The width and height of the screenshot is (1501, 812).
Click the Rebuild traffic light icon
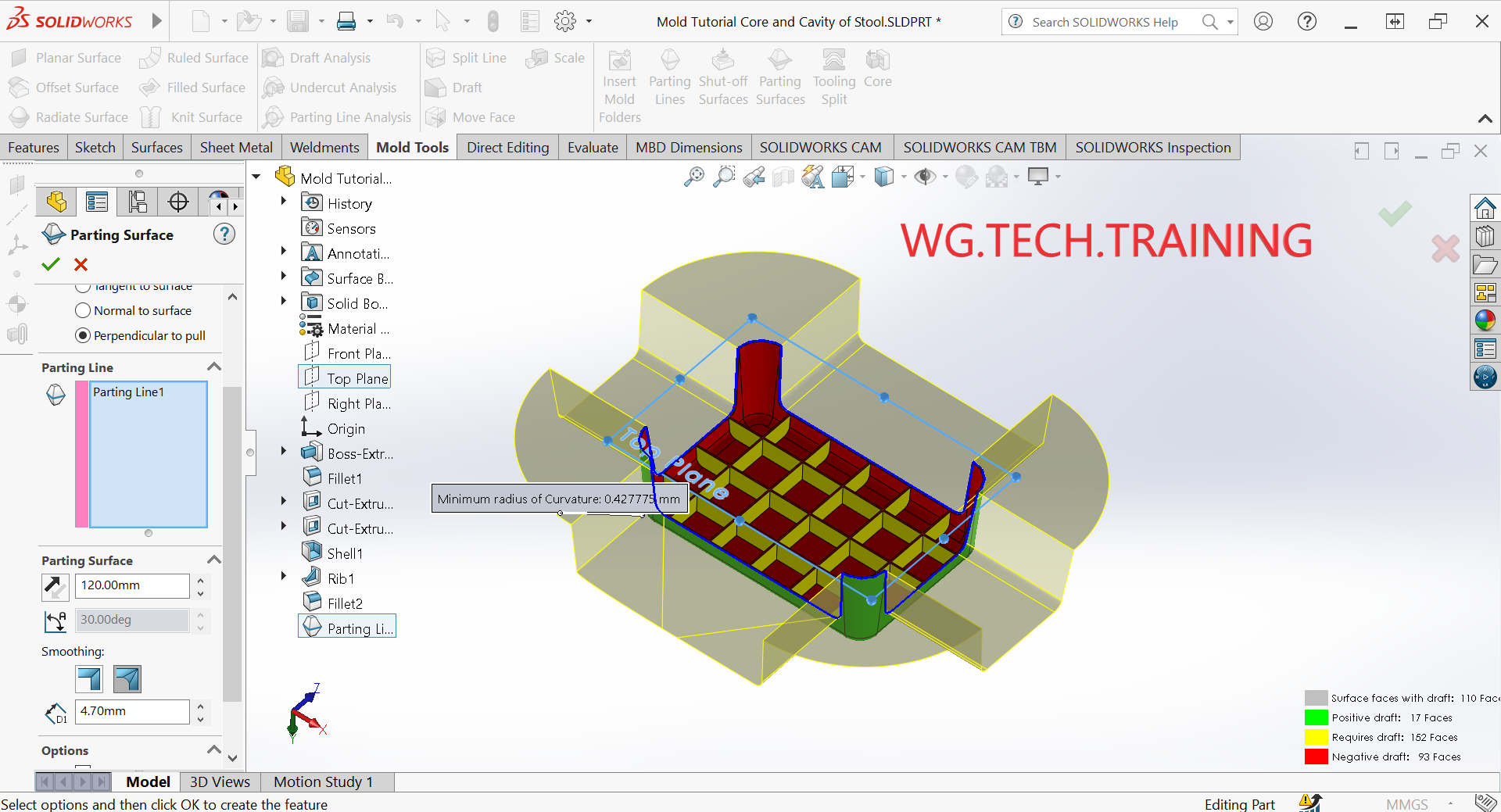coord(493,21)
